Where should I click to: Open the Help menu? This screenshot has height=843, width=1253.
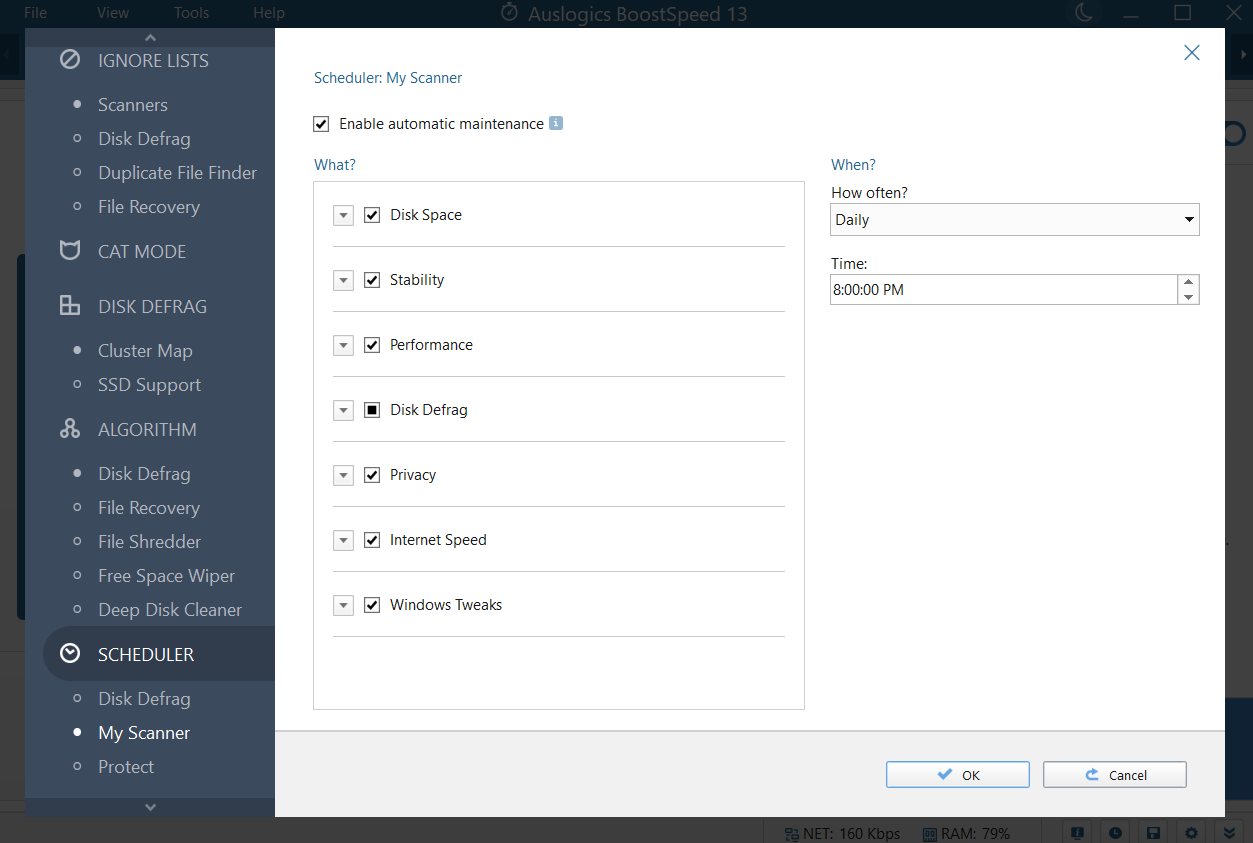[x=269, y=13]
